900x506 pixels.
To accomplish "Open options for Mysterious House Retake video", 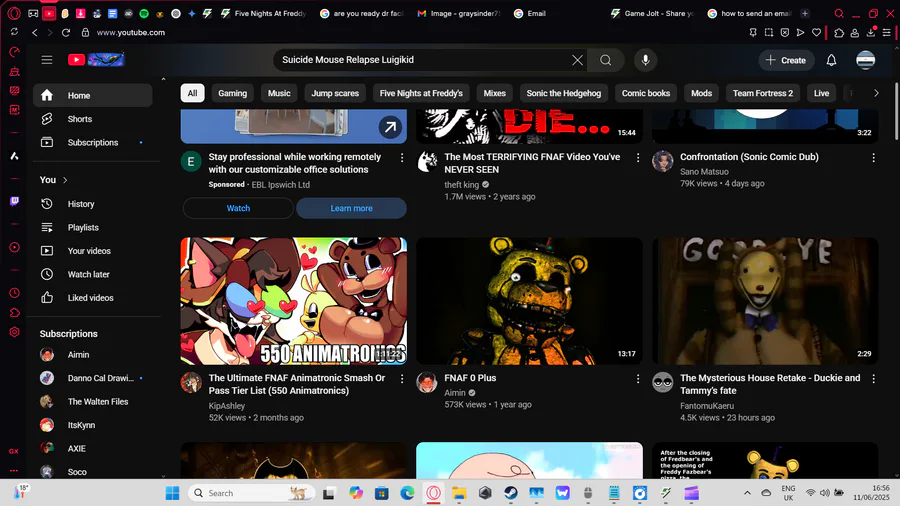I will click(874, 379).
